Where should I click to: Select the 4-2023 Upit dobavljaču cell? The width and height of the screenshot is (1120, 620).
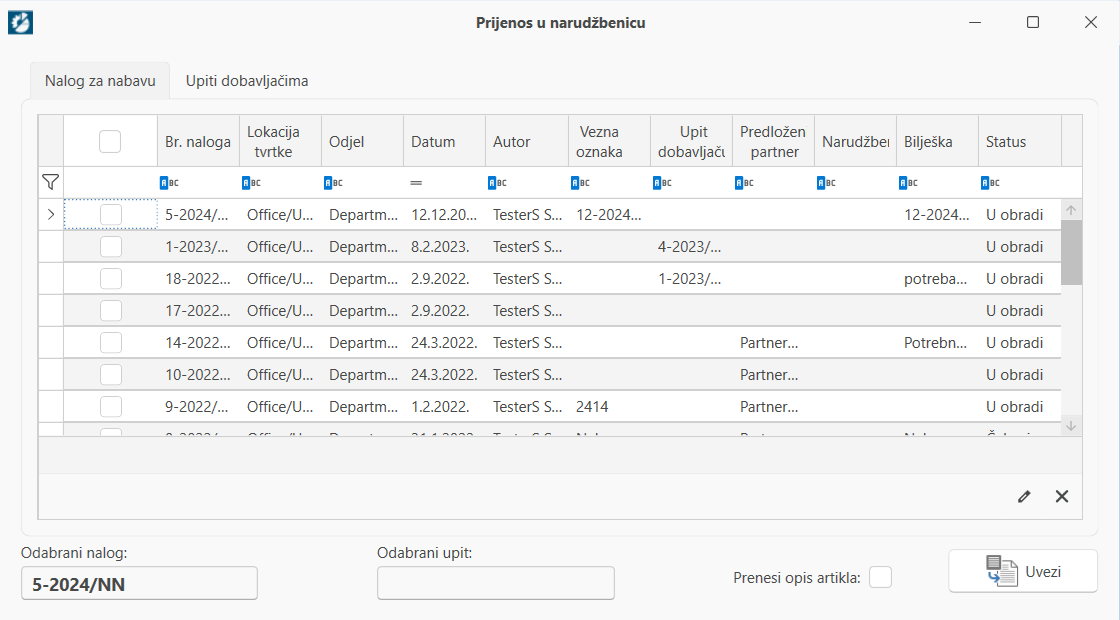691,246
